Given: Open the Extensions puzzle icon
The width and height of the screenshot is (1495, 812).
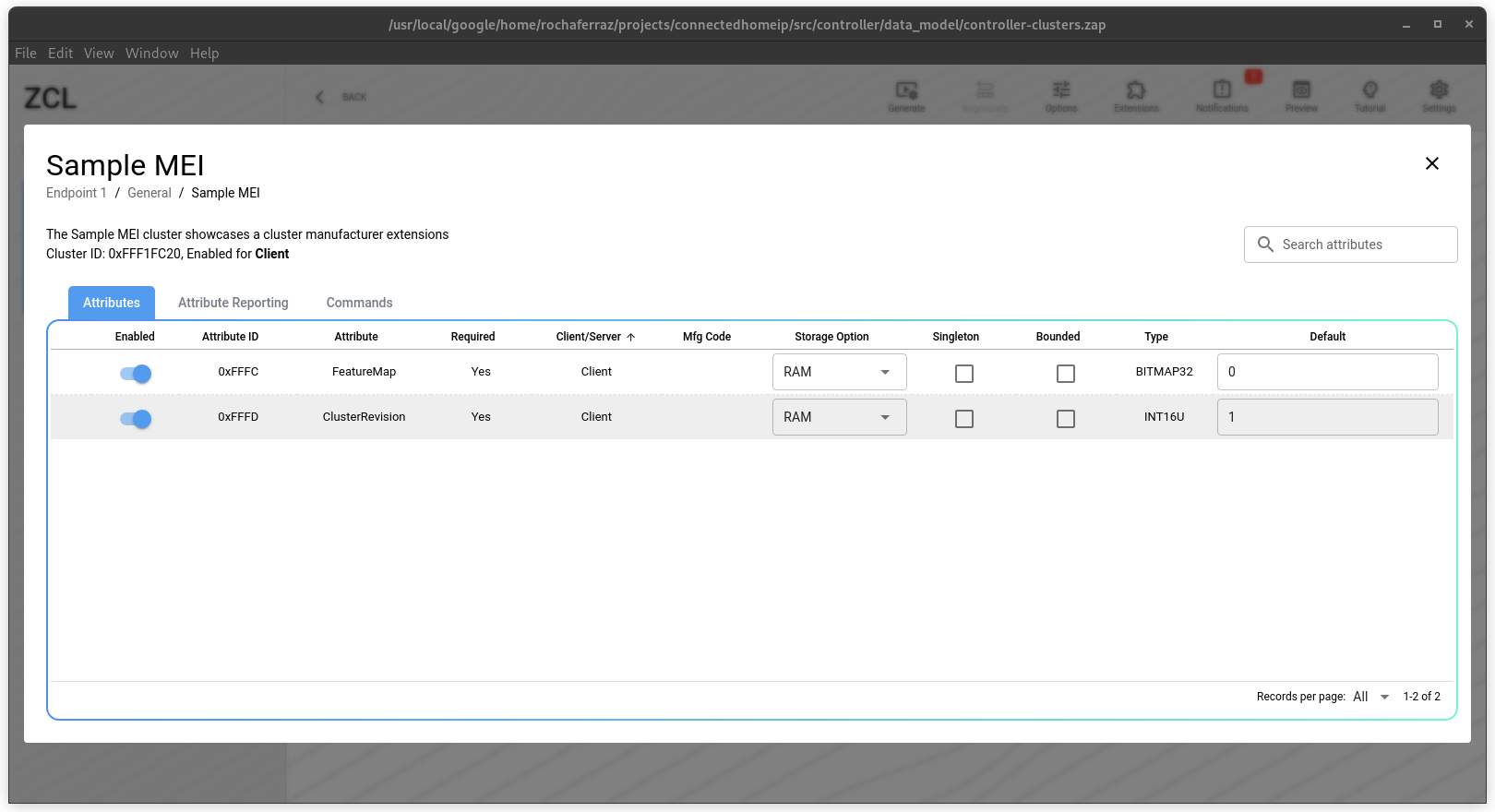Looking at the screenshot, I should [x=1136, y=90].
